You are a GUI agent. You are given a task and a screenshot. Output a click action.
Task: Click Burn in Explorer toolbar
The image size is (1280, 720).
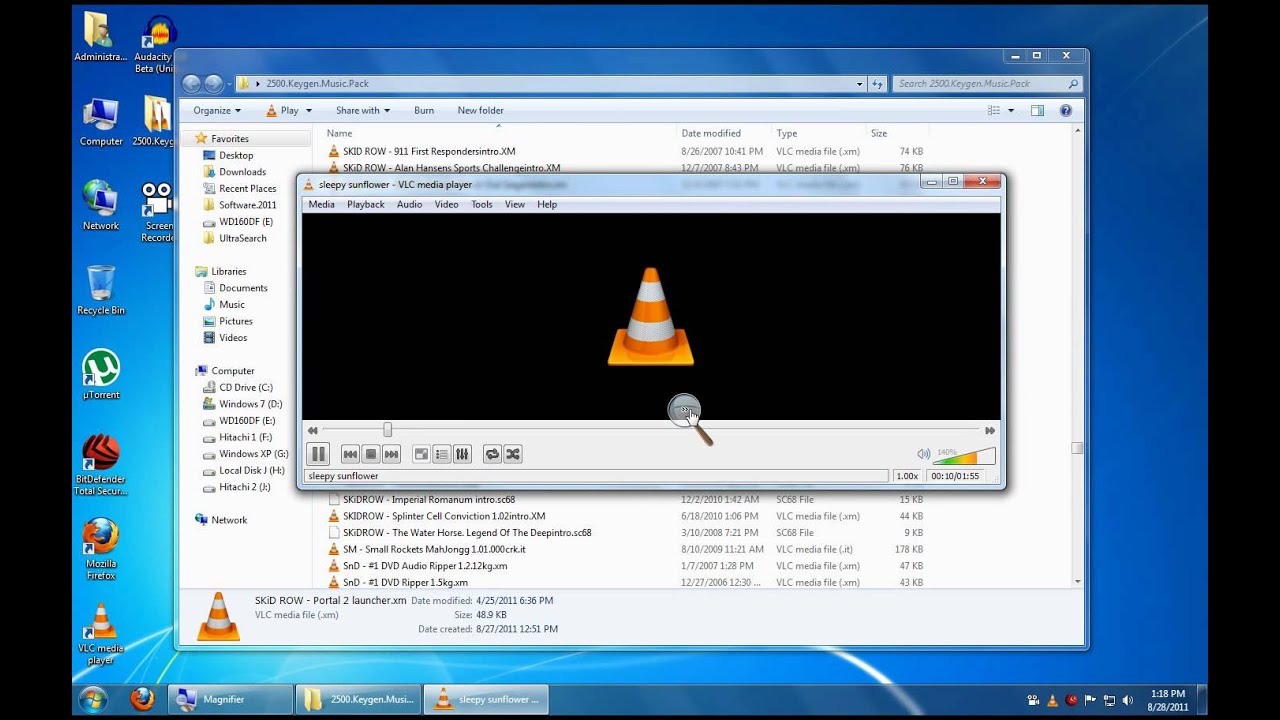[x=424, y=110]
